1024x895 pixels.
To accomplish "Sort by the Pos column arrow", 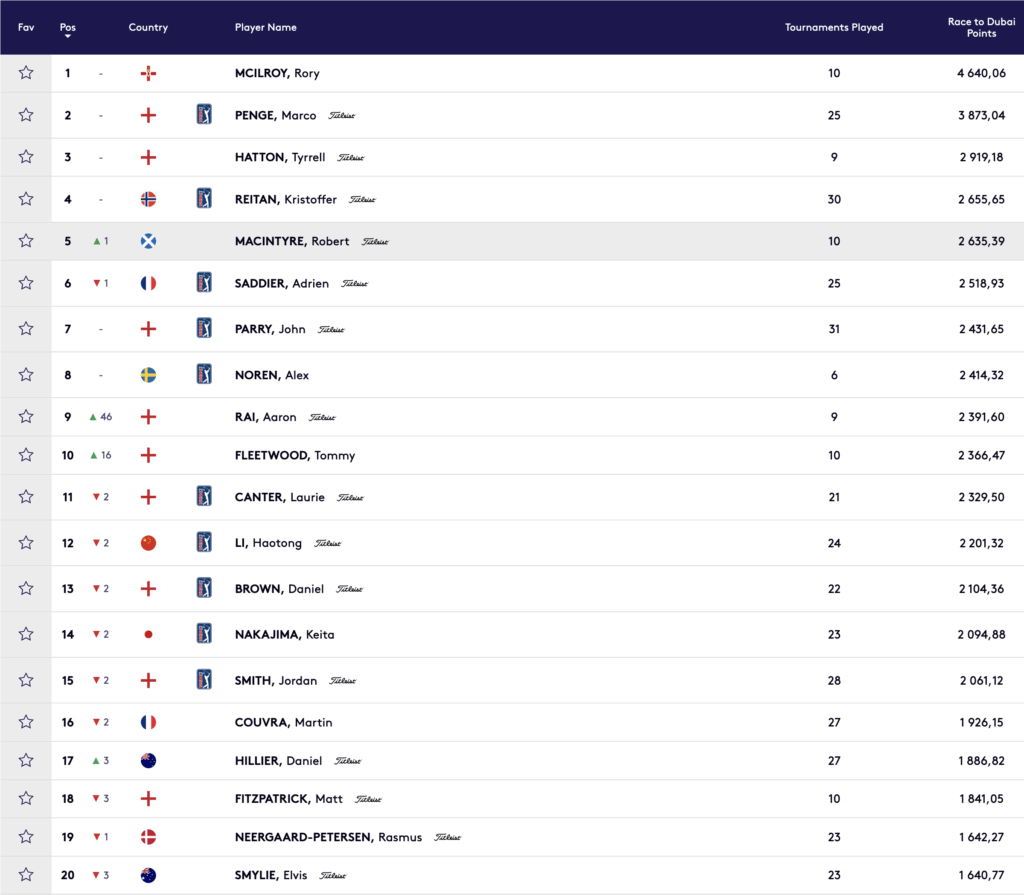I will (67, 36).
